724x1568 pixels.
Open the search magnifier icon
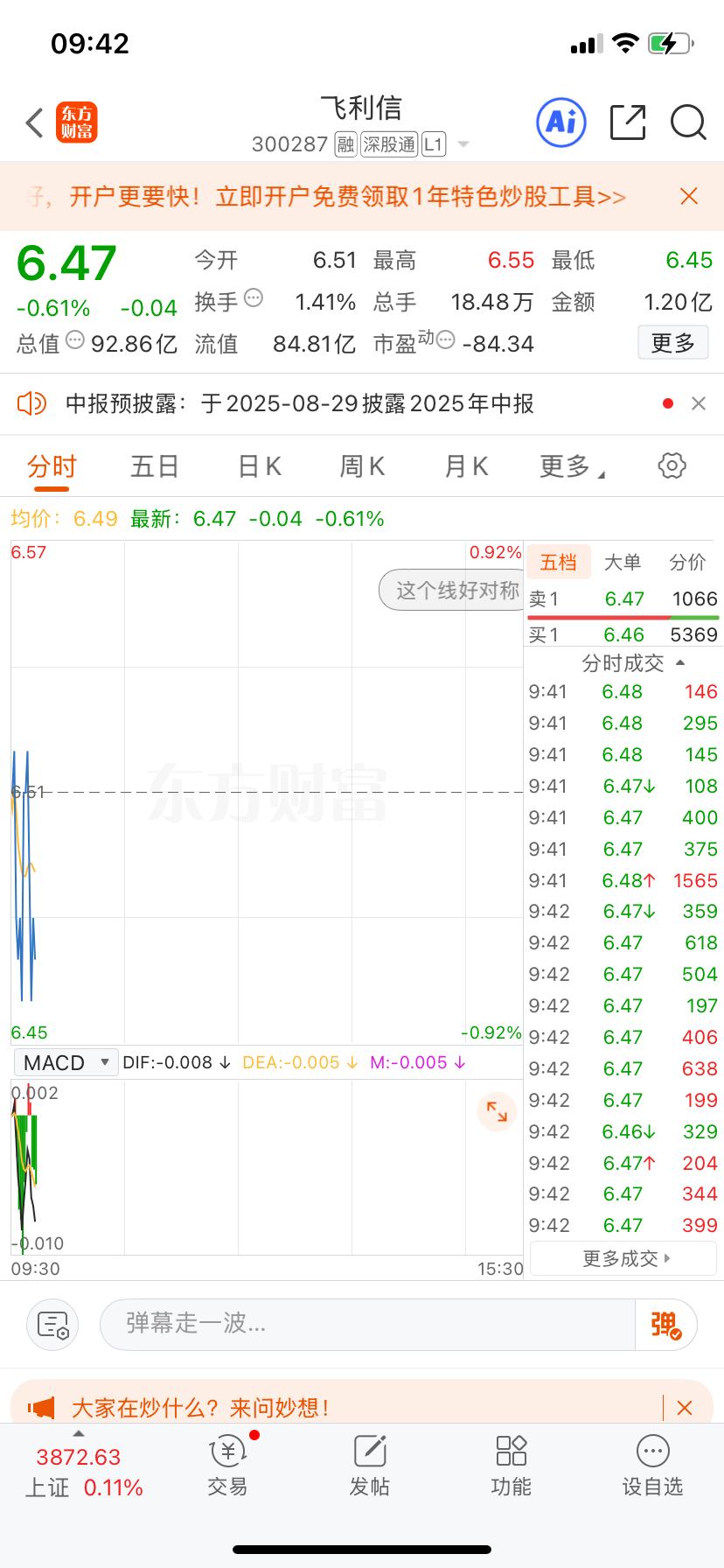pos(688,122)
